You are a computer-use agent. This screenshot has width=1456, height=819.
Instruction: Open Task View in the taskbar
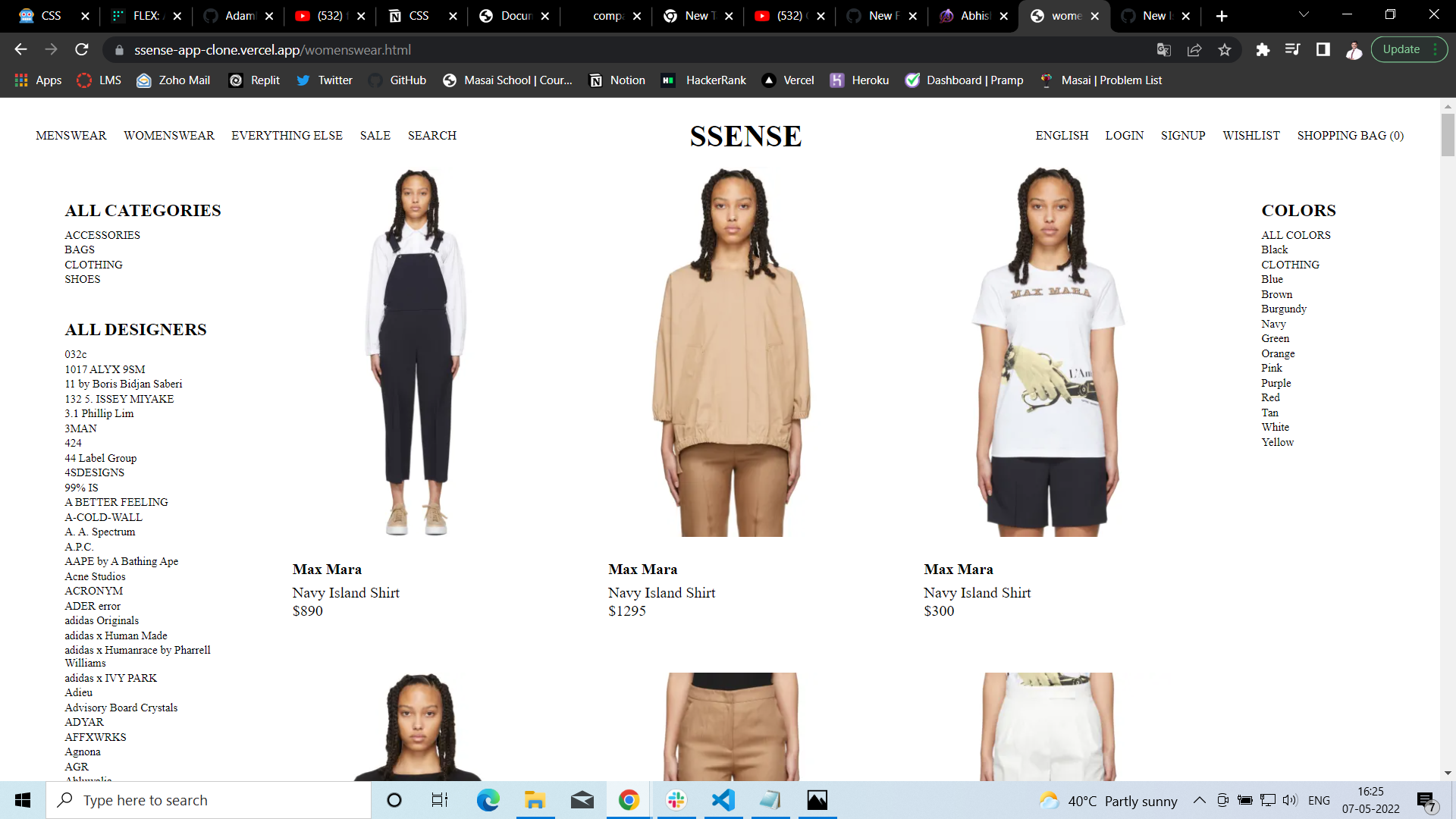point(440,800)
